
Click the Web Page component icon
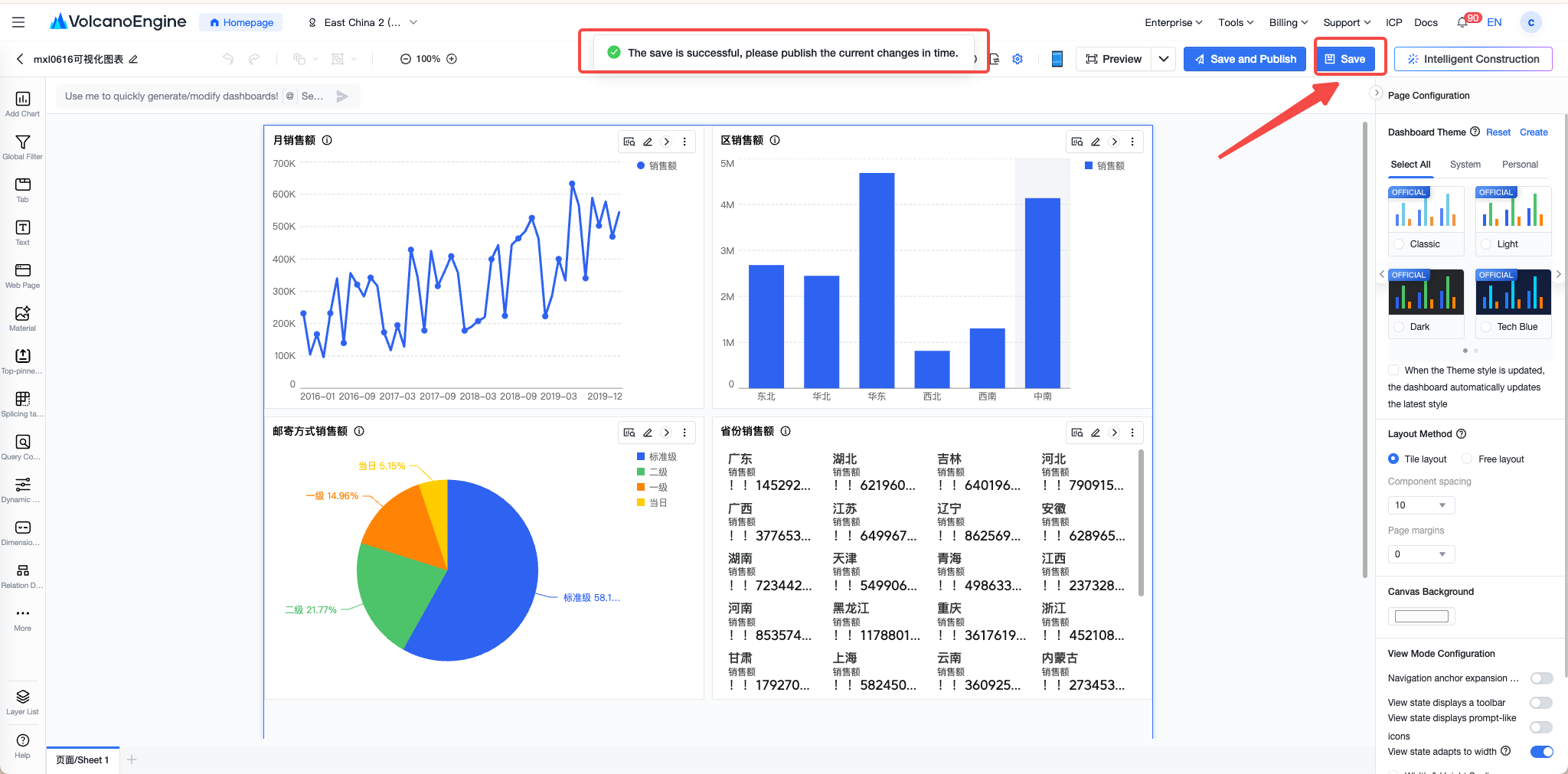[x=22, y=276]
